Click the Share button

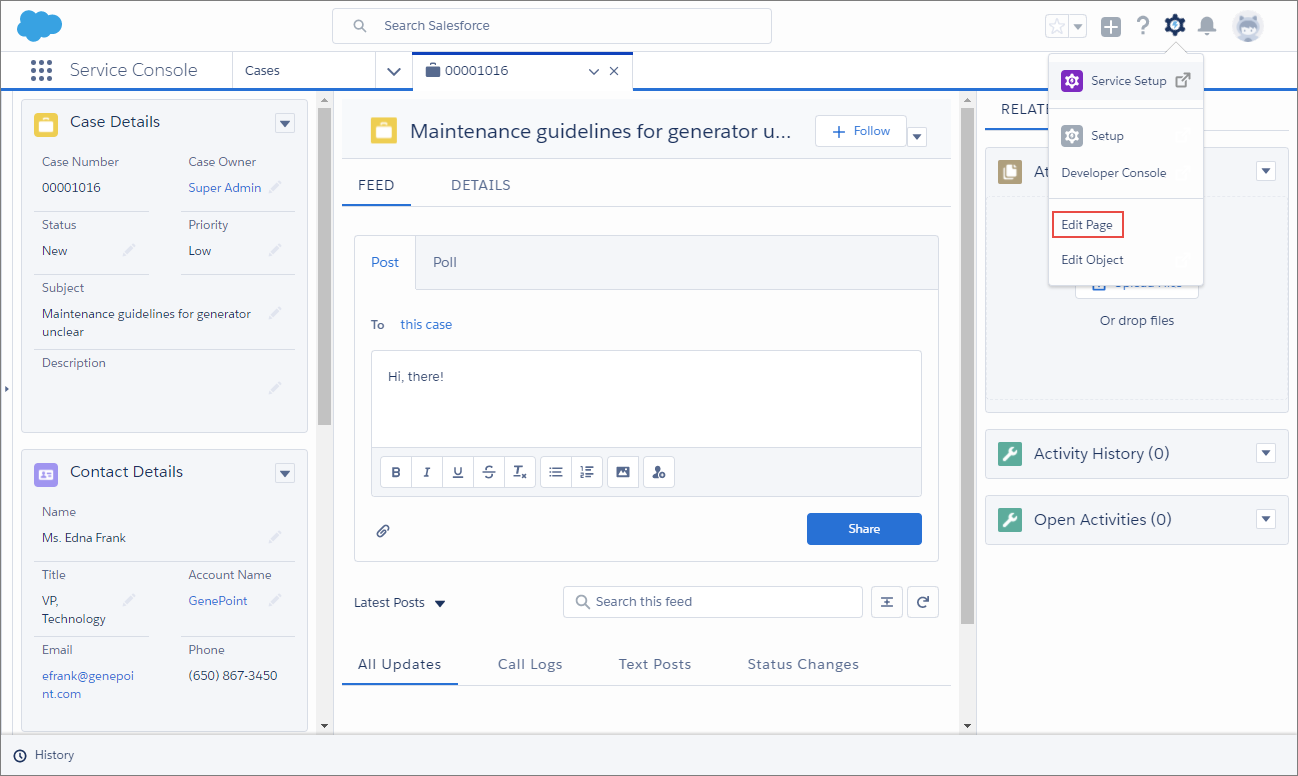click(x=864, y=529)
